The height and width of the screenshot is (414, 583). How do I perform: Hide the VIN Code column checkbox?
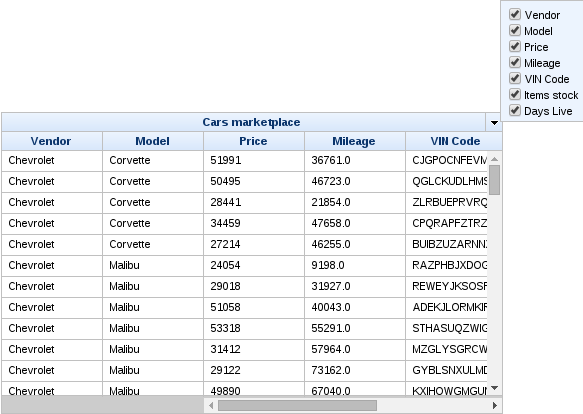point(515,78)
